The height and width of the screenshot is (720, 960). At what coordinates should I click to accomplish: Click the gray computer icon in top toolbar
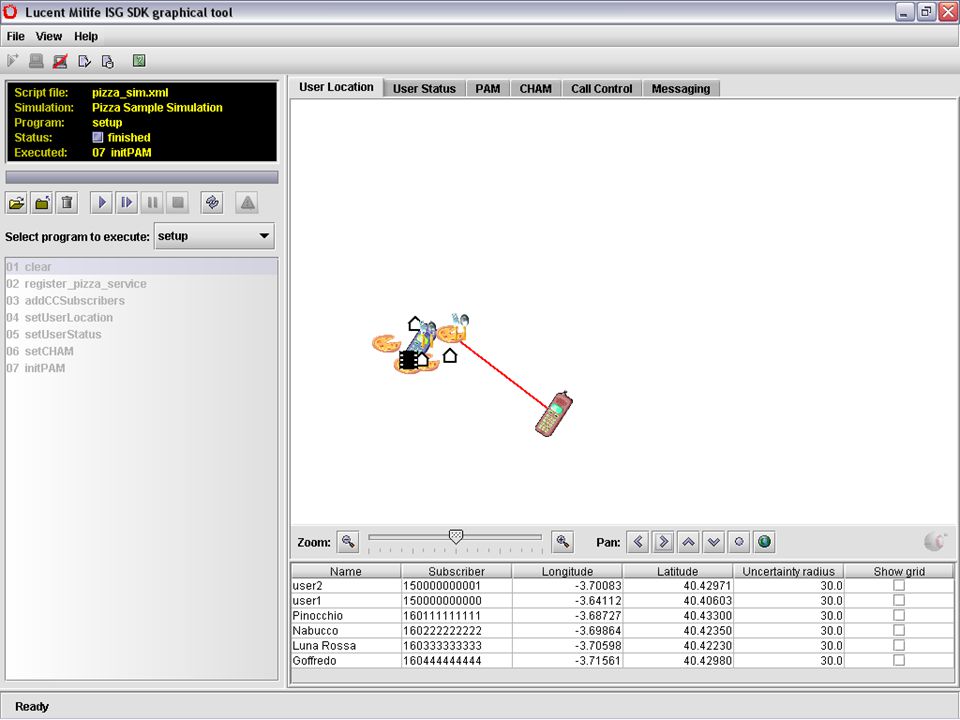pyautogui.click(x=36, y=61)
